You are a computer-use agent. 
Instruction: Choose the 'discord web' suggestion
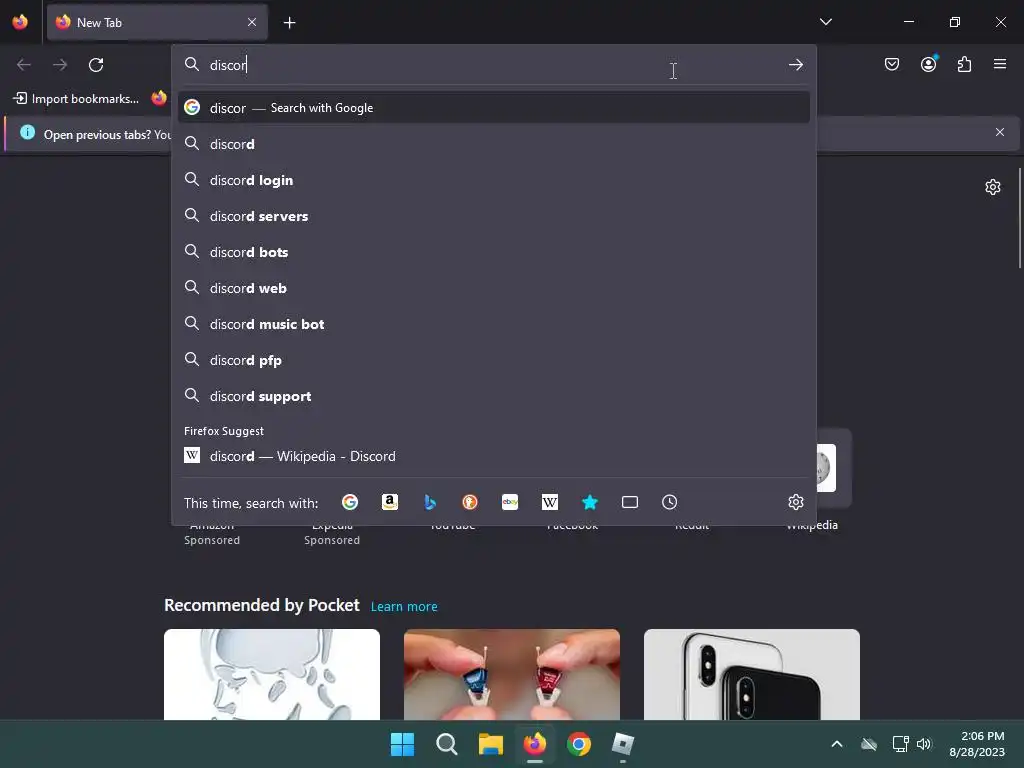(494, 288)
